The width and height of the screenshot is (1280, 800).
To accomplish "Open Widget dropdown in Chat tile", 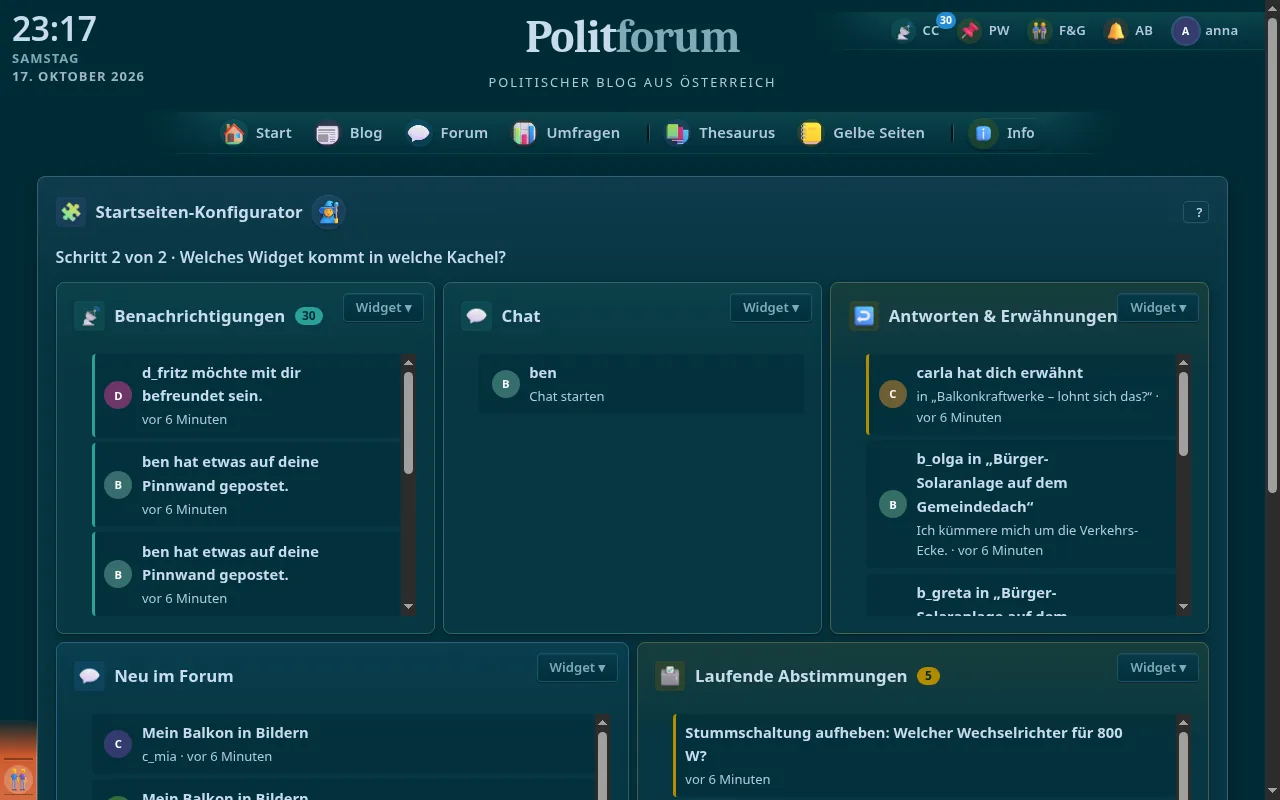I will click(770, 308).
